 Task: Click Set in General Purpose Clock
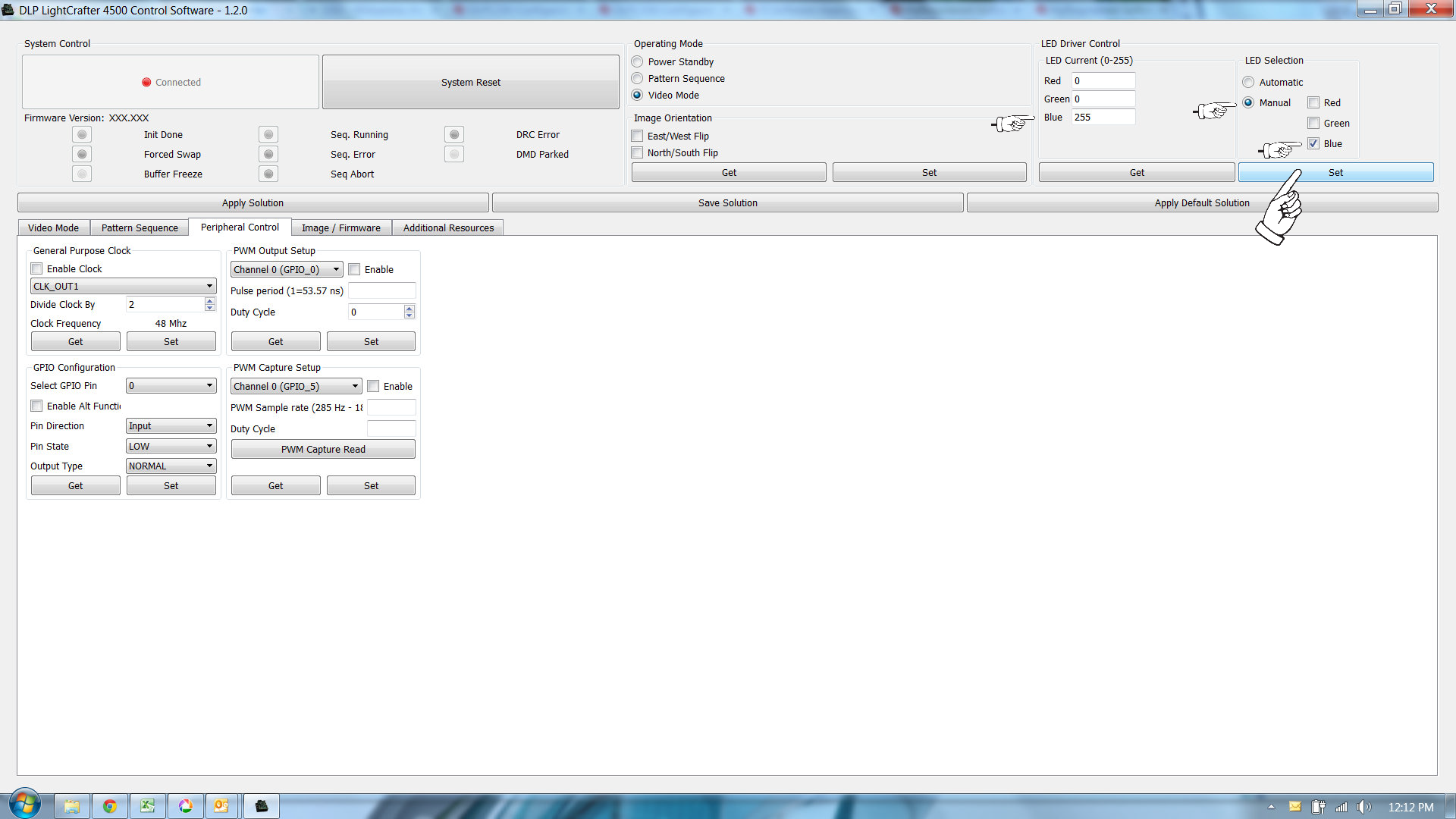pos(171,341)
